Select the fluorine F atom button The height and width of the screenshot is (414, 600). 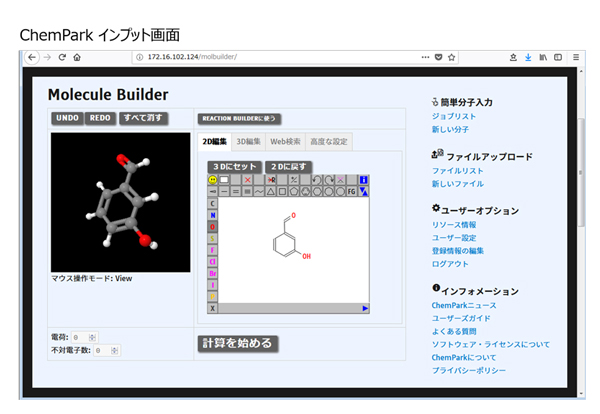pyautogui.click(x=212, y=250)
